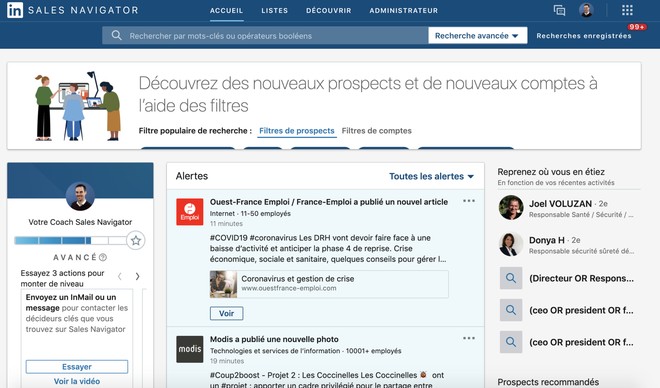Click SALES NAVIGATOR title text
The height and width of the screenshot is (388, 660).
tap(83, 10)
